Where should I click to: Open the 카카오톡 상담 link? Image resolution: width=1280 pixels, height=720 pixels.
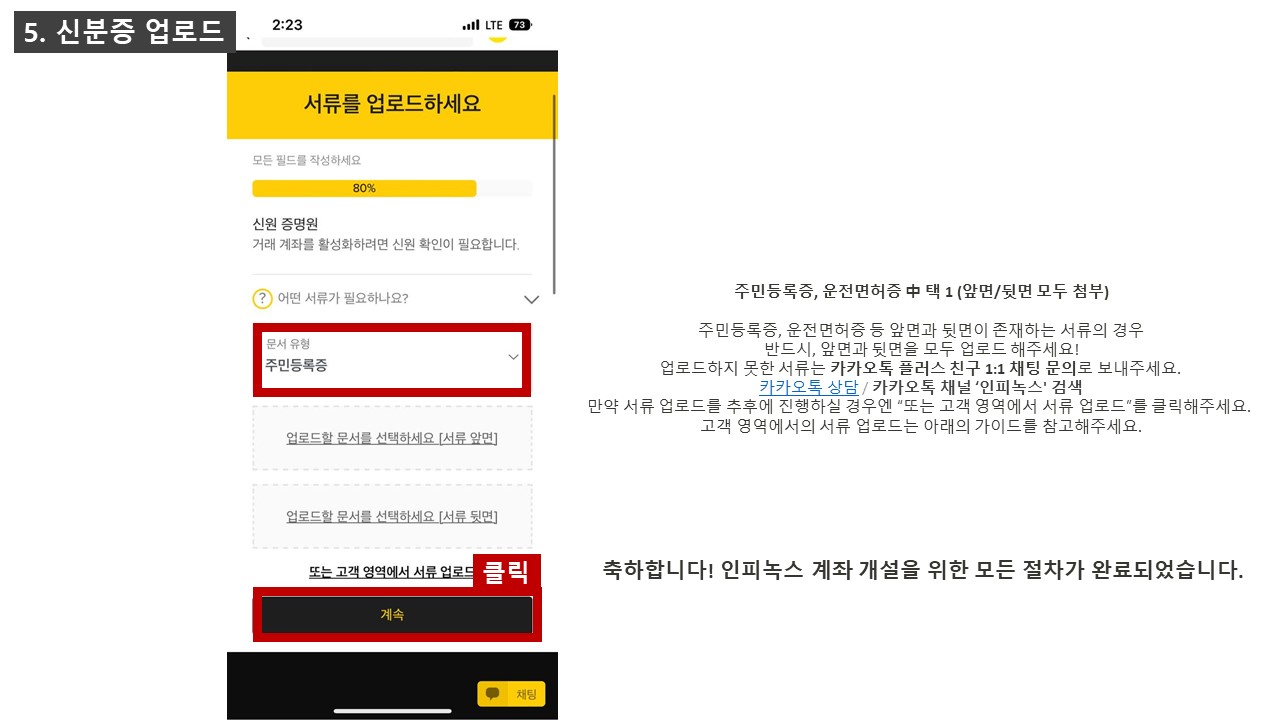pyautogui.click(x=807, y=386)
